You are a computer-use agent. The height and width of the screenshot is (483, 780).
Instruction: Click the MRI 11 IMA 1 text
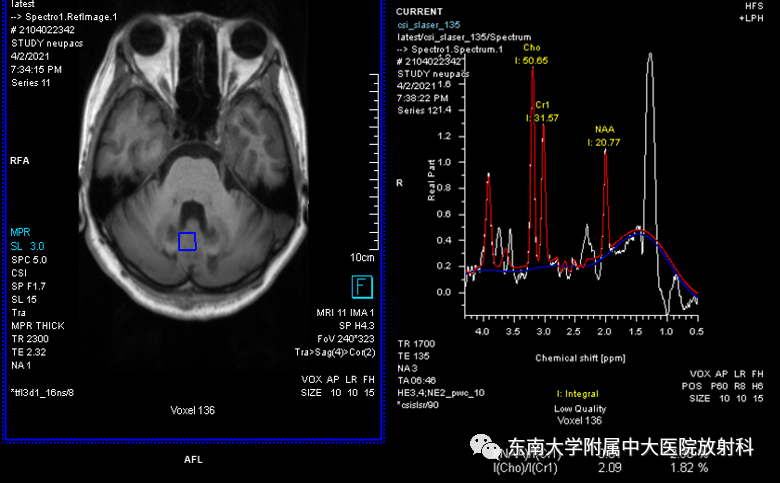point(345,313)
